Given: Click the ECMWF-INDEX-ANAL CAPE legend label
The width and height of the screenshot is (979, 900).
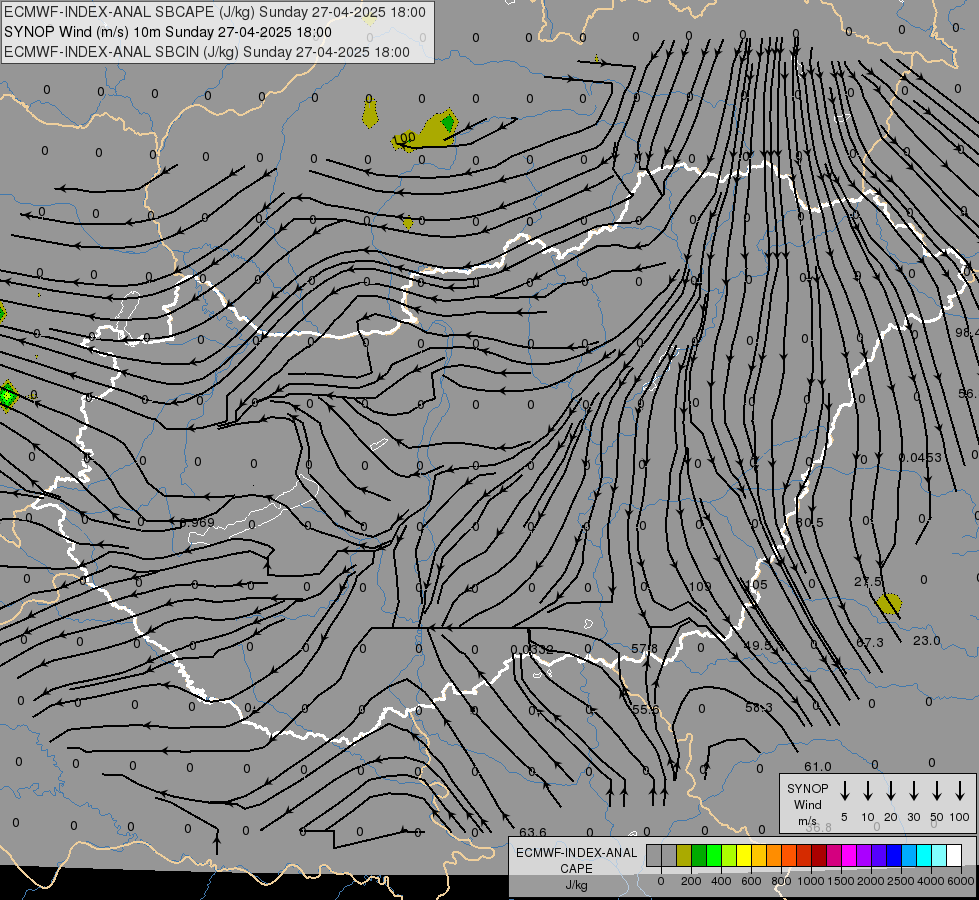Looking at the screenshot, I should point(576,860).
